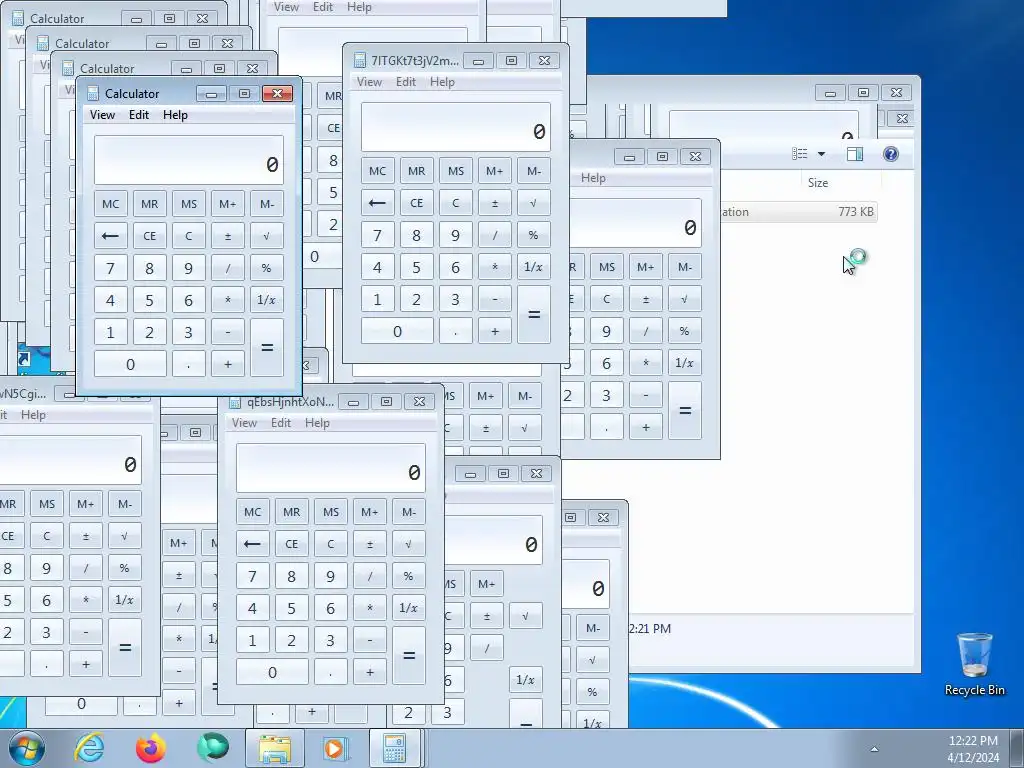Image resolution: width=1024 pixels, height=768 pixels.
Task: Click multiply key in 7ITGKt7t3jV2m calculator
Action: (x=494, y=266)
